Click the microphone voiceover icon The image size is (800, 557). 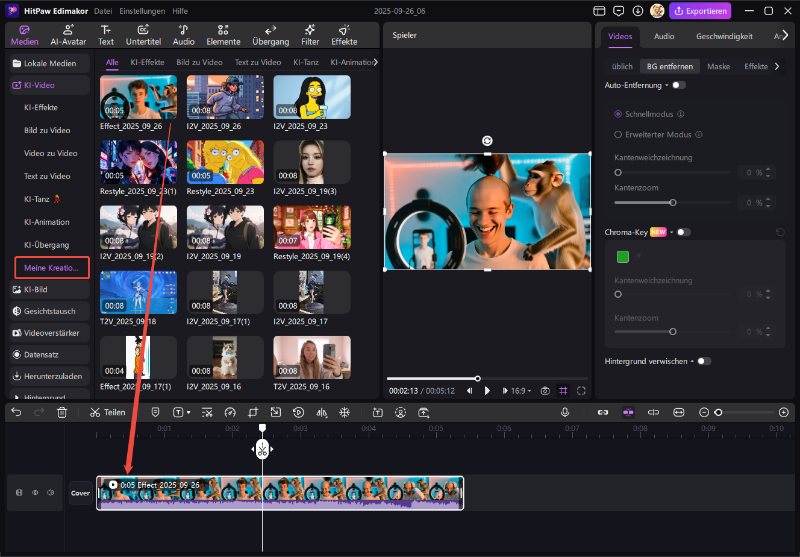coord(565,412)
